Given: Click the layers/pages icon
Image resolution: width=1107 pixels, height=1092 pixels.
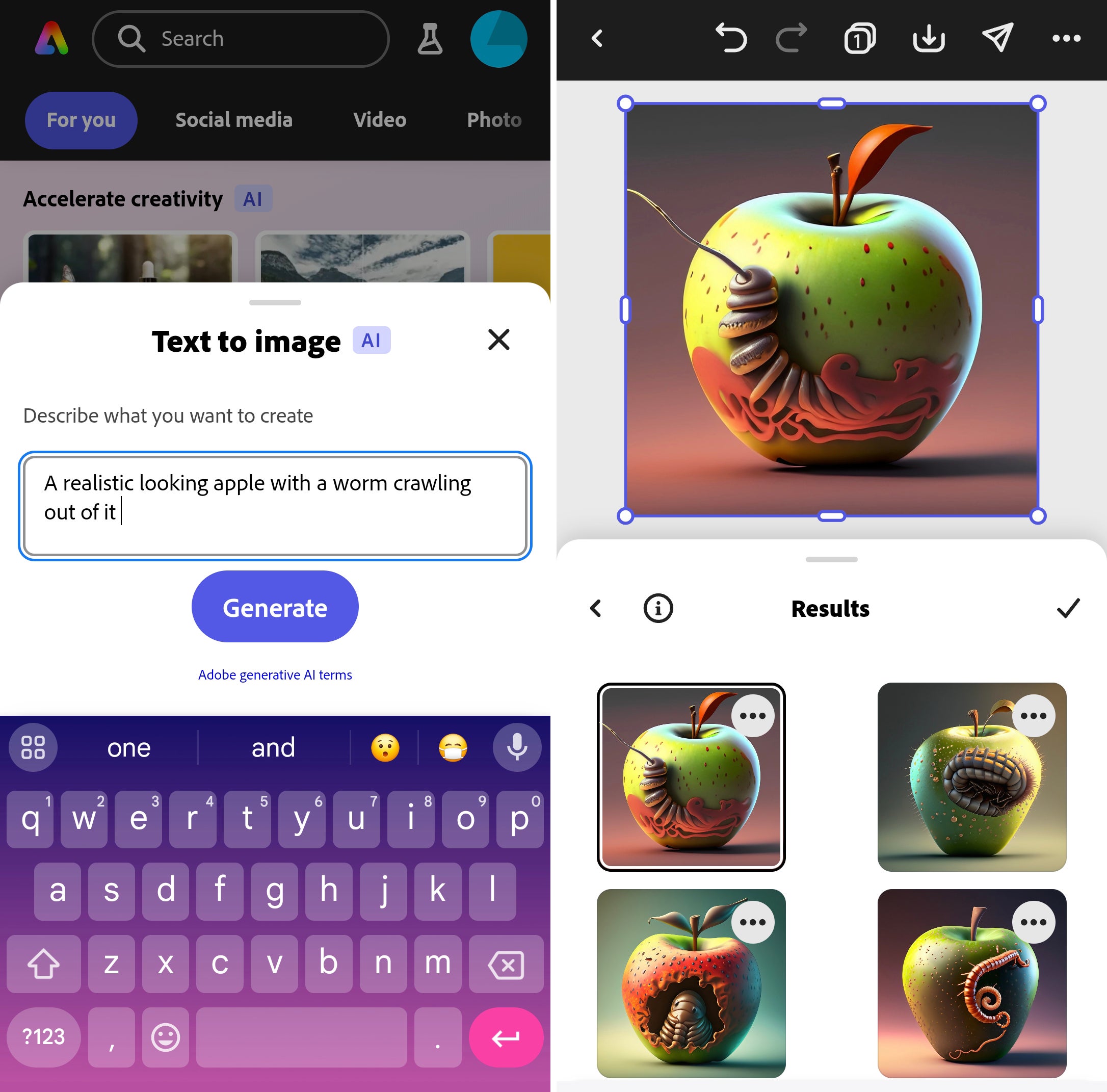Looking at the screenshot, I should [857, 37].
